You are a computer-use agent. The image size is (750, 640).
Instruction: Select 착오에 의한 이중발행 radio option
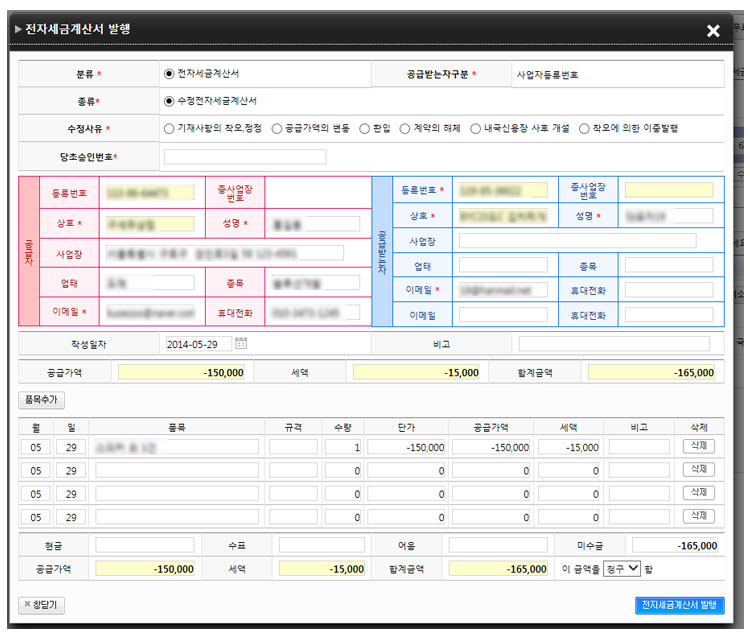(584, 129)
